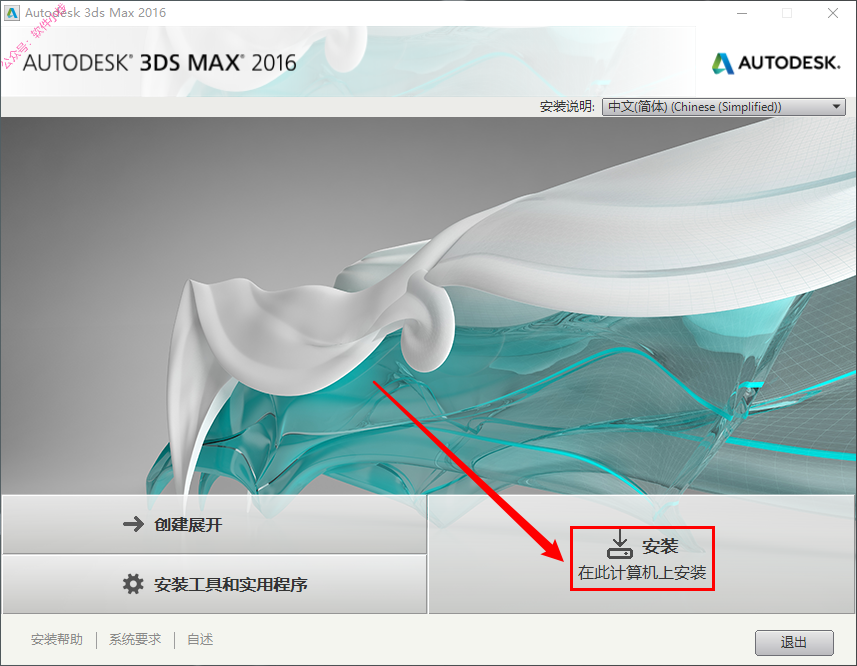Viewport: 857px width, 666px height.
Task: Click the arrow icon beside 创建展开
Action: tap(133, 524)
